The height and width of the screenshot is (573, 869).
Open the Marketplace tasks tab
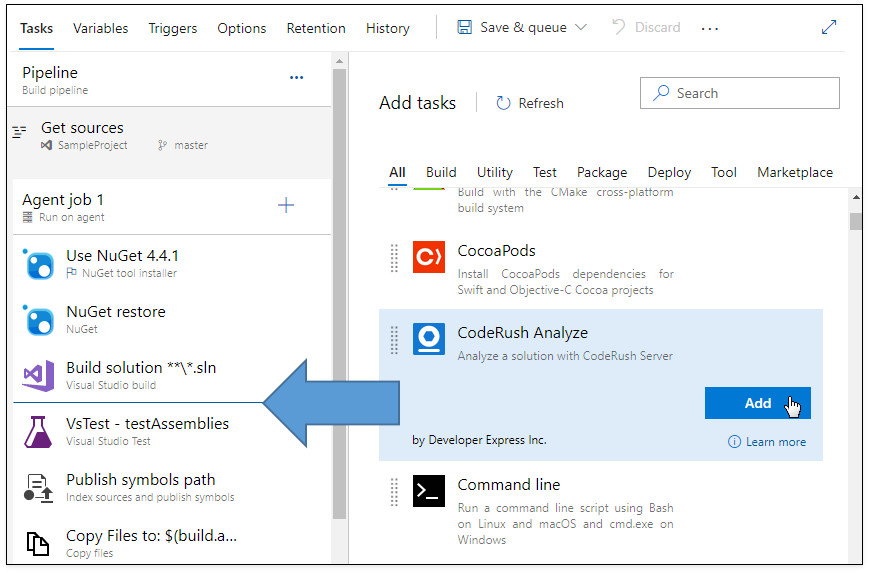[795, 172]
